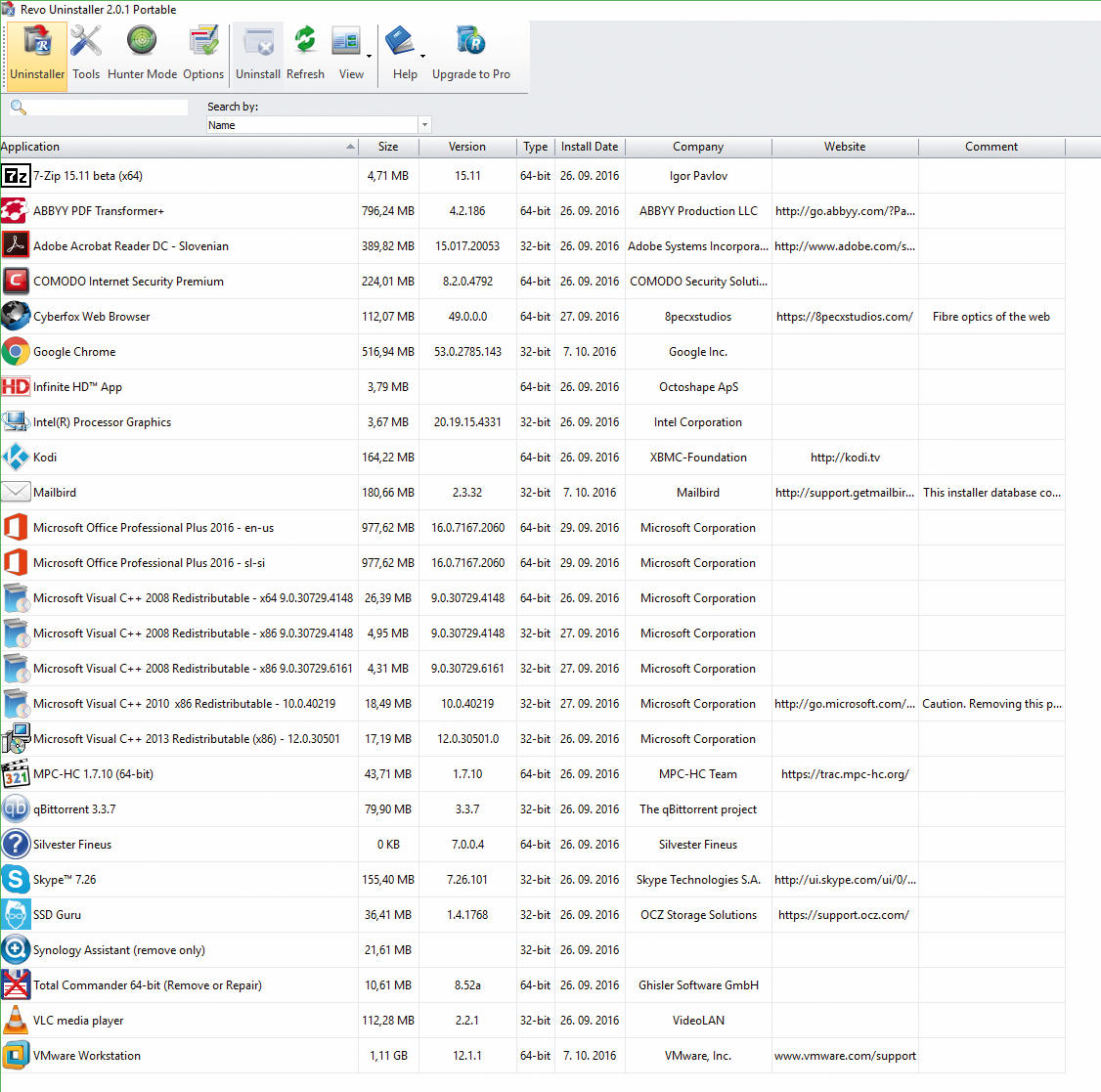Click Visual C++ 2008 x86 9.0.30729.6161 row
The height and width of the screenshot is (1092, 1101).
[532, 669]
